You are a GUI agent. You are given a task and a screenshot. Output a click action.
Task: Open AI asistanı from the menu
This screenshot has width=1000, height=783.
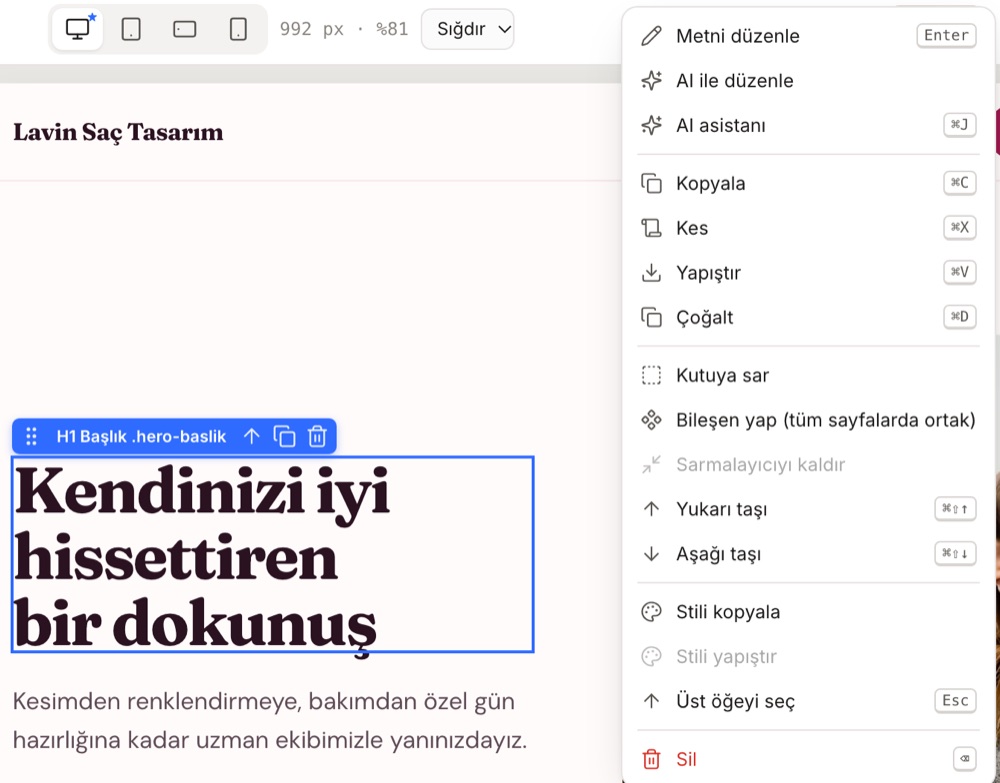click(x=808, y=125)
